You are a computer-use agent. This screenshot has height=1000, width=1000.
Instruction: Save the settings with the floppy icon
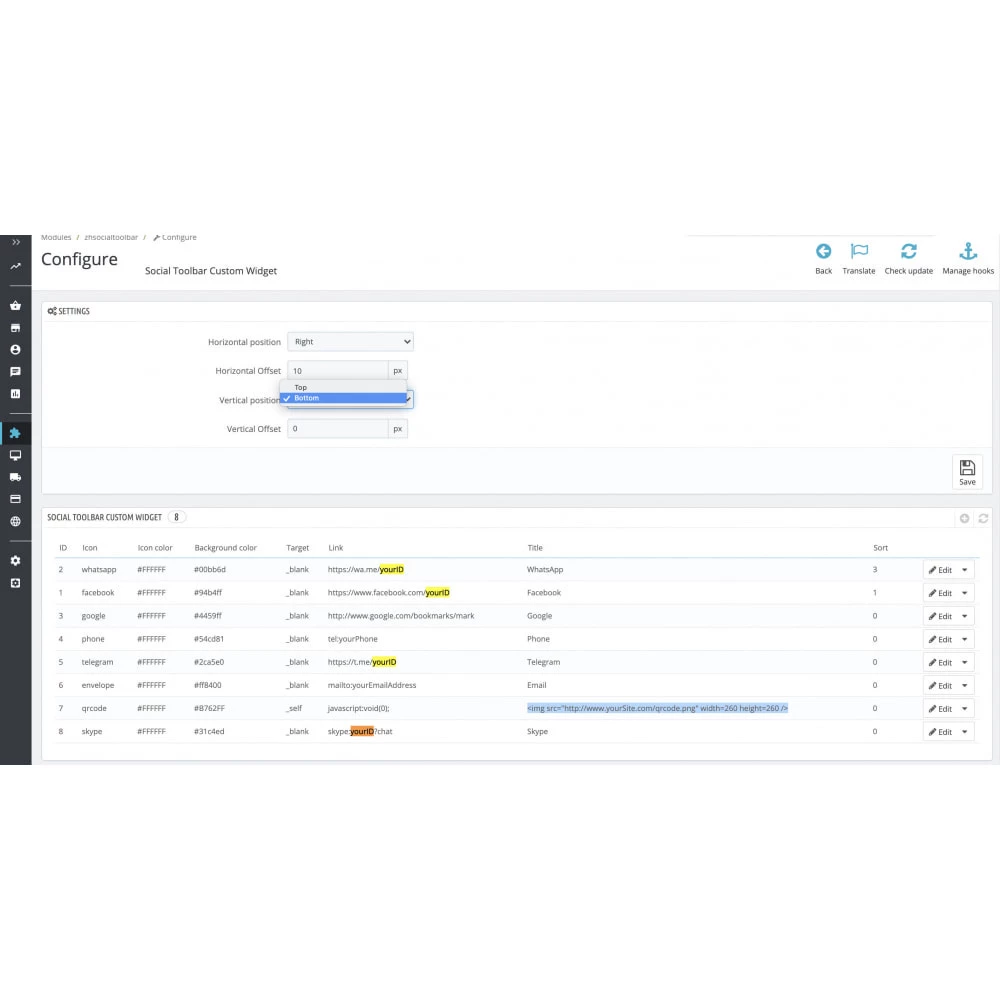(967, 472)
